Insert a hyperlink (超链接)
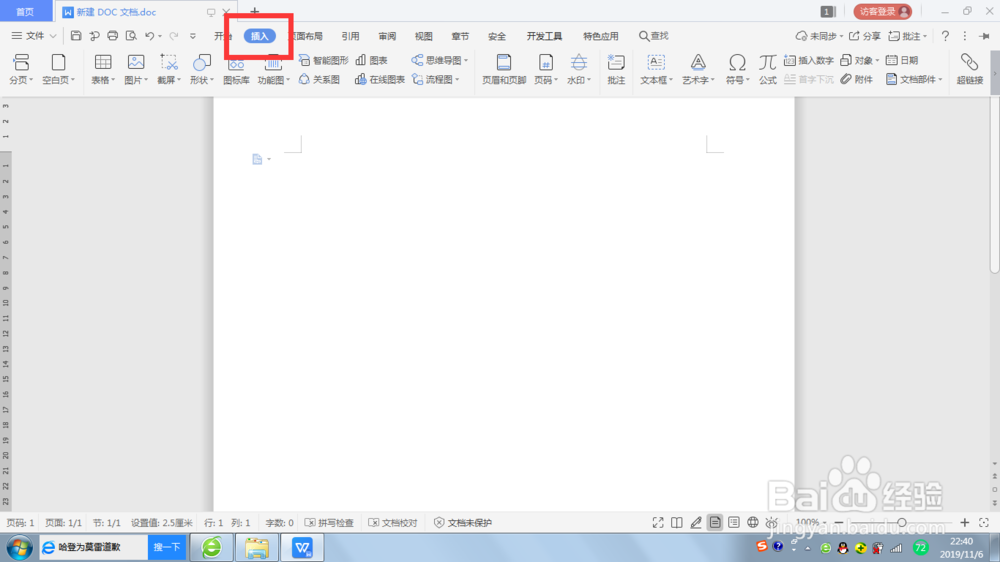The height and width of the screenshot is (562, 1000). [x=969, y=69]
